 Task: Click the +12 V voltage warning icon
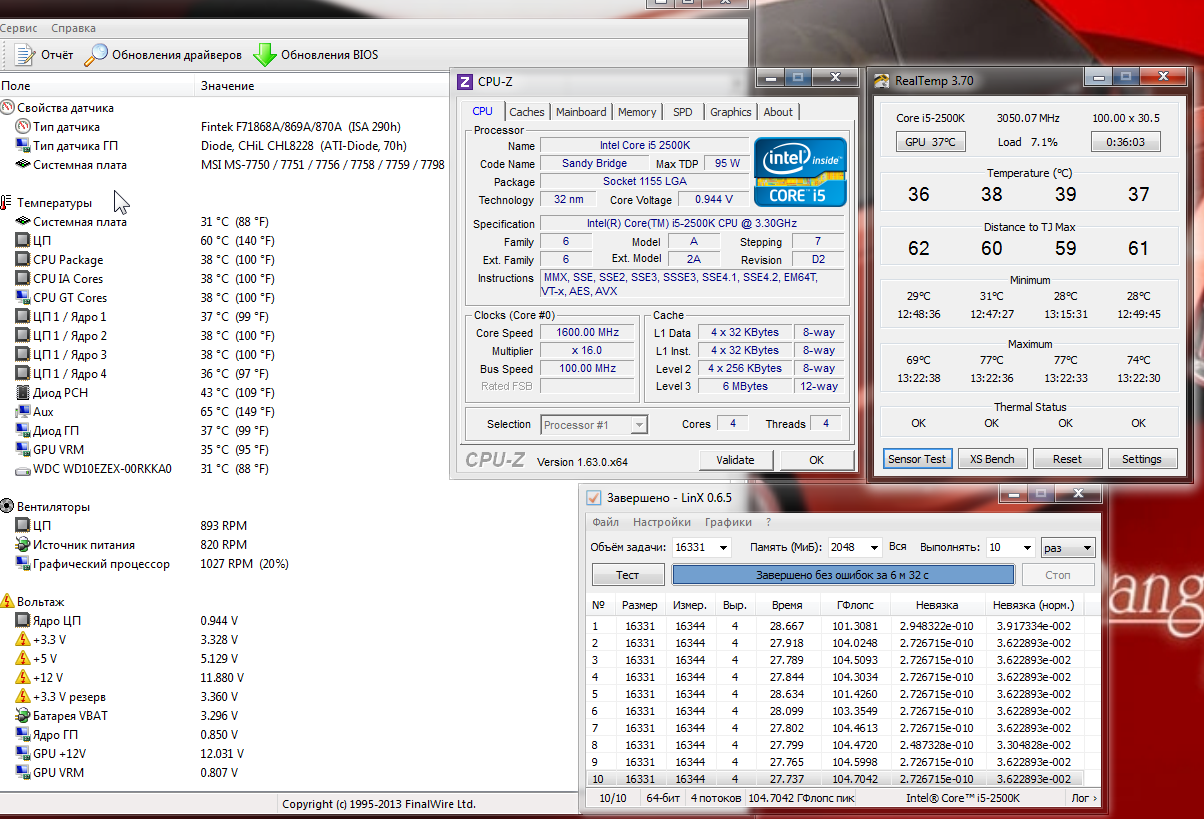[23, 678]
